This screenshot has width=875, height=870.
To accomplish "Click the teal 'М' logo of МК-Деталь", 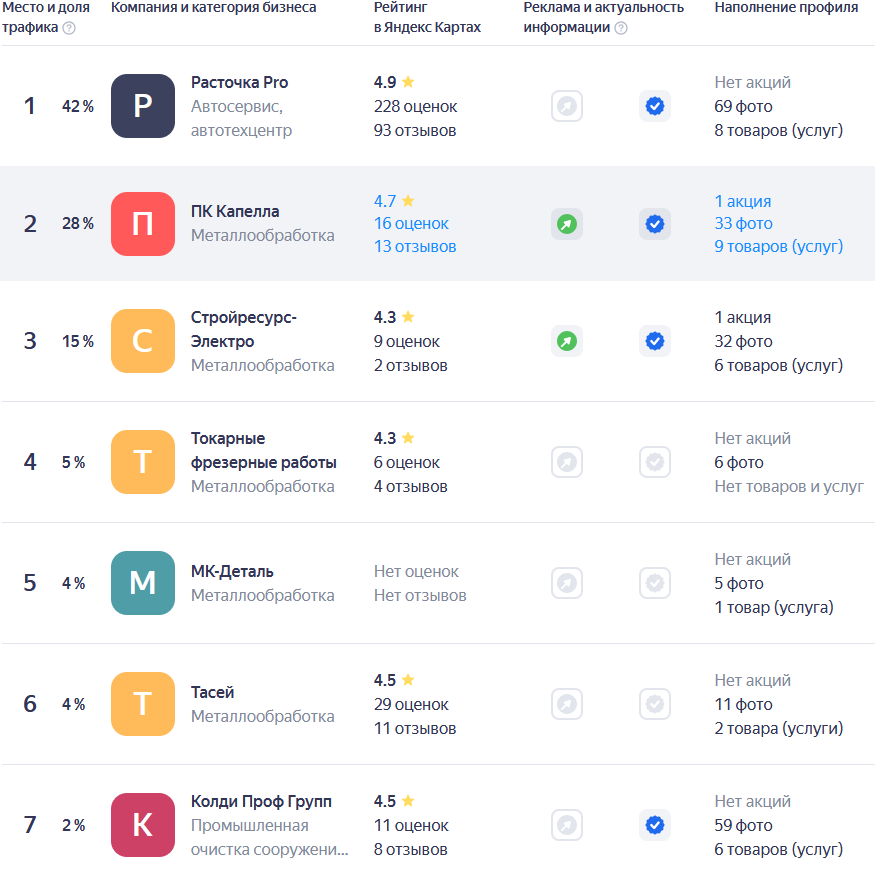I will pos(143,583).
